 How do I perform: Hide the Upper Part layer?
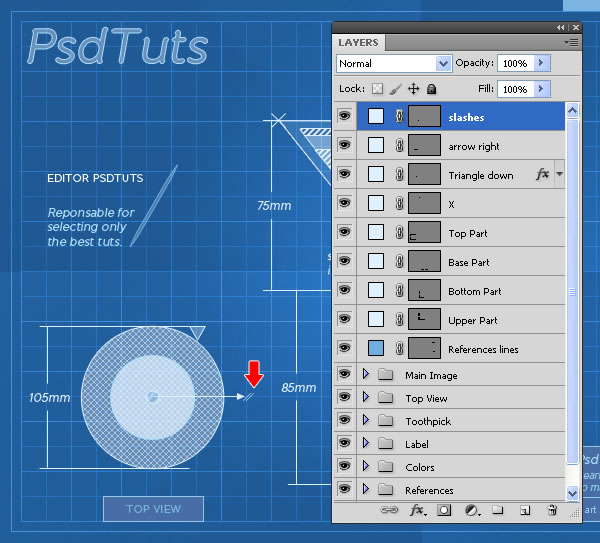pos(344,319)
